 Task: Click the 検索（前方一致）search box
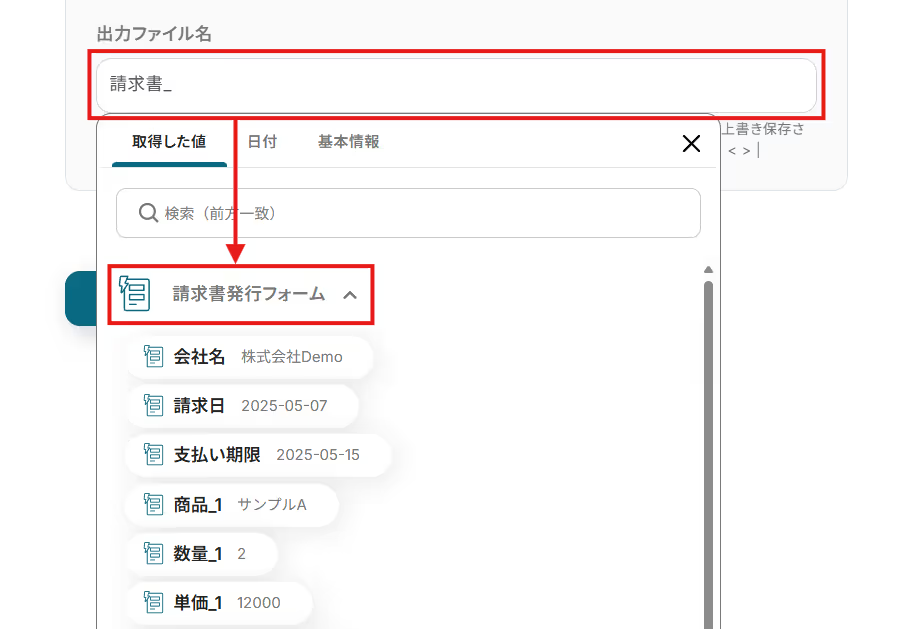pyautogui.click(x=408, y=213)
